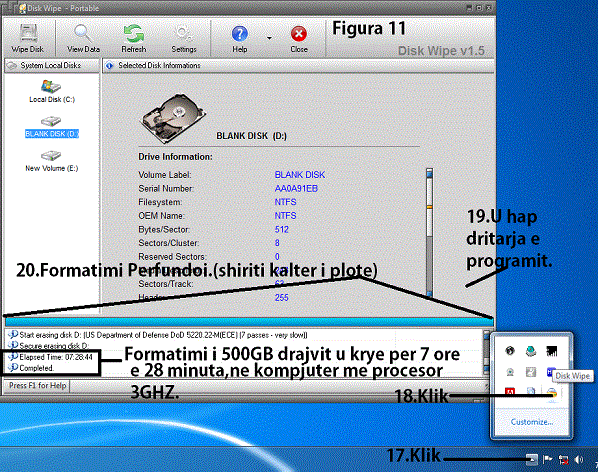Click Bytes/Sector value 512
Screen dimensions: 598x472
[281, 230]
